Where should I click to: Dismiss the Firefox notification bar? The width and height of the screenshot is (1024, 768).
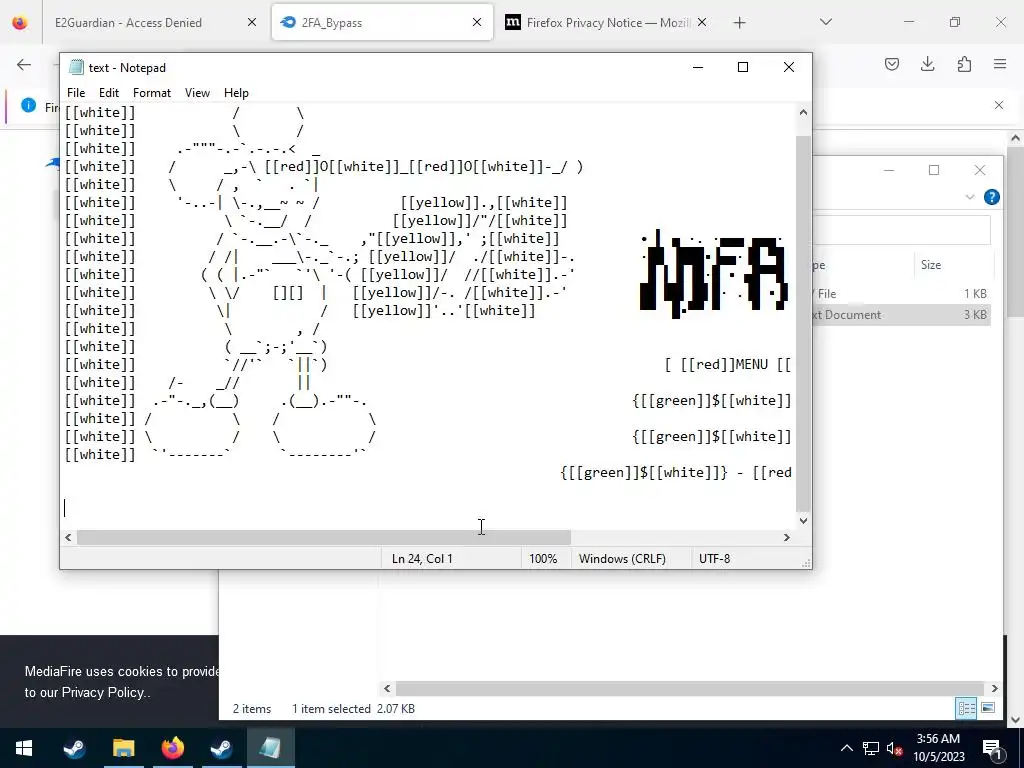tap(999, 105)
